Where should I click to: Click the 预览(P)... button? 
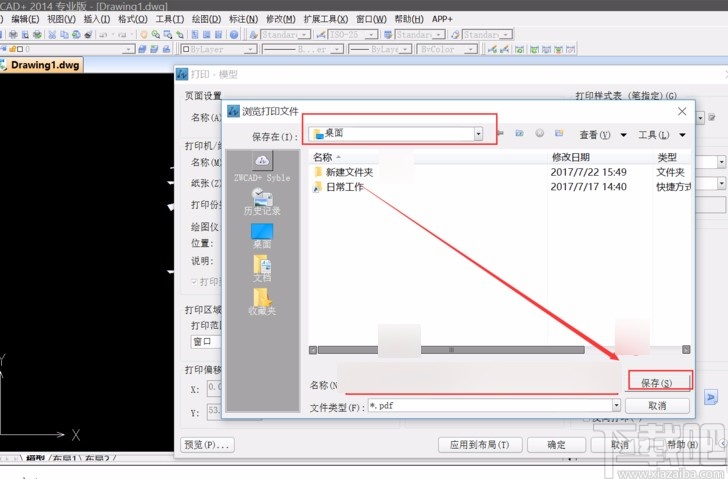click(207, 445)
